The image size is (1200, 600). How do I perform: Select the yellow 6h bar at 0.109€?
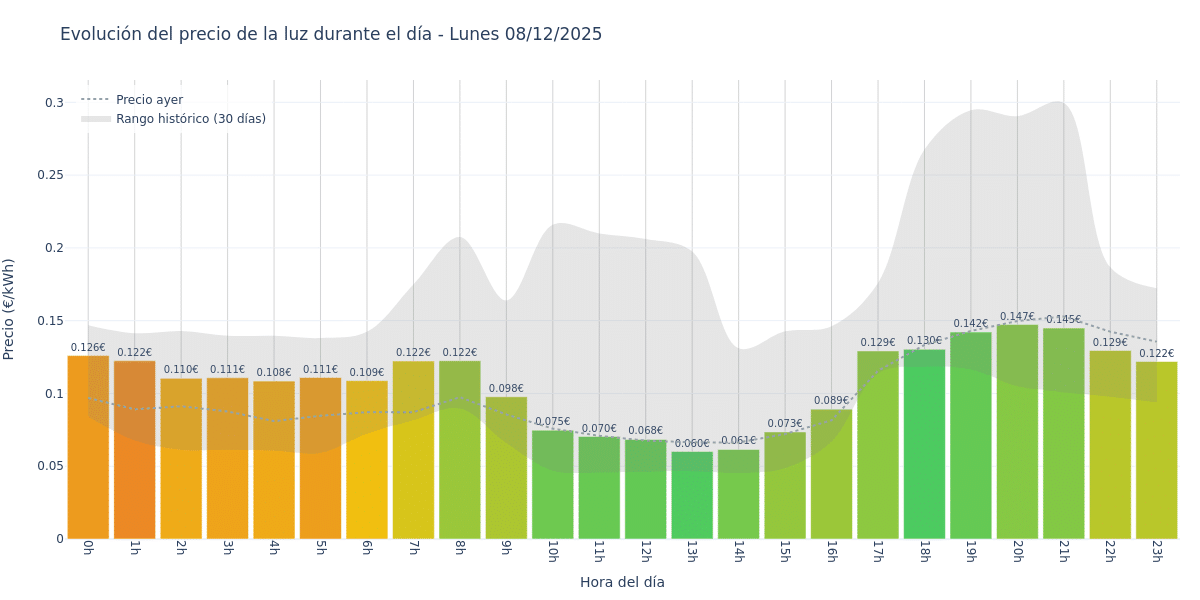pos(367,460)
